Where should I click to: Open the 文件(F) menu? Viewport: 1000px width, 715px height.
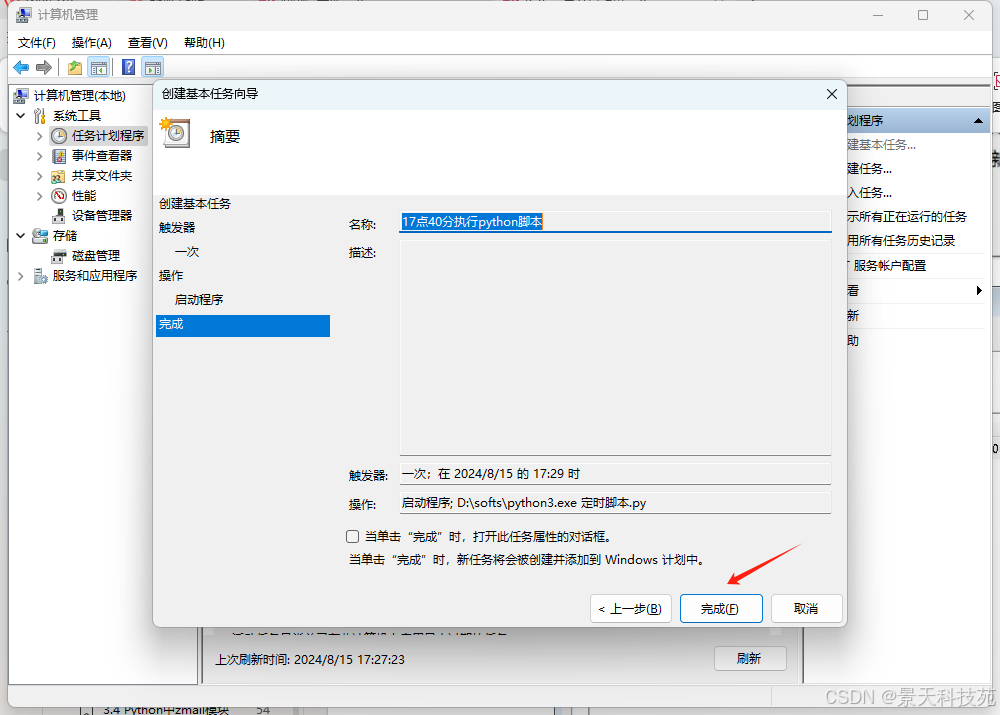tap(36, 43)
